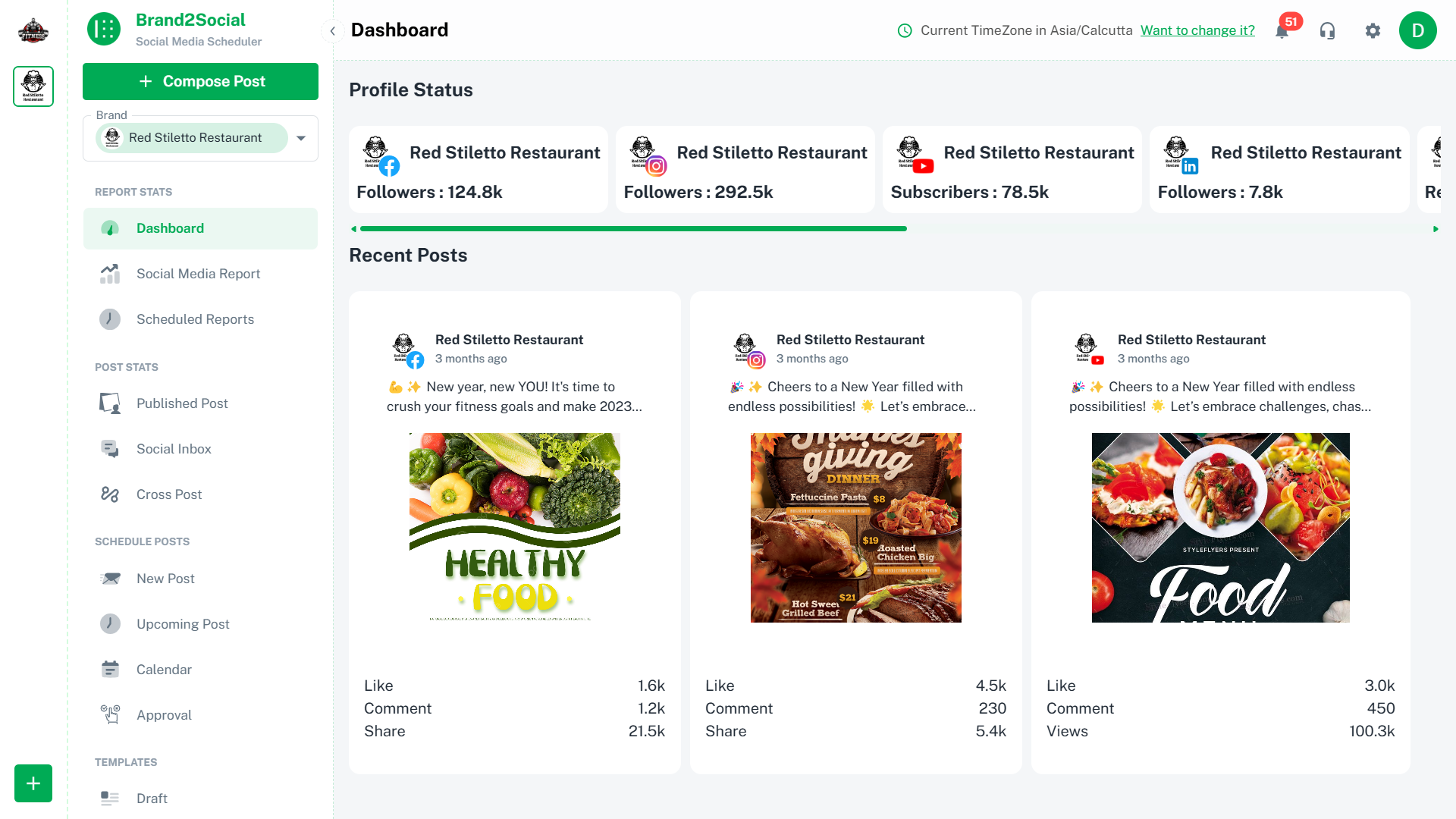Open Published Post in the sidebar

(x=182, y=403)
